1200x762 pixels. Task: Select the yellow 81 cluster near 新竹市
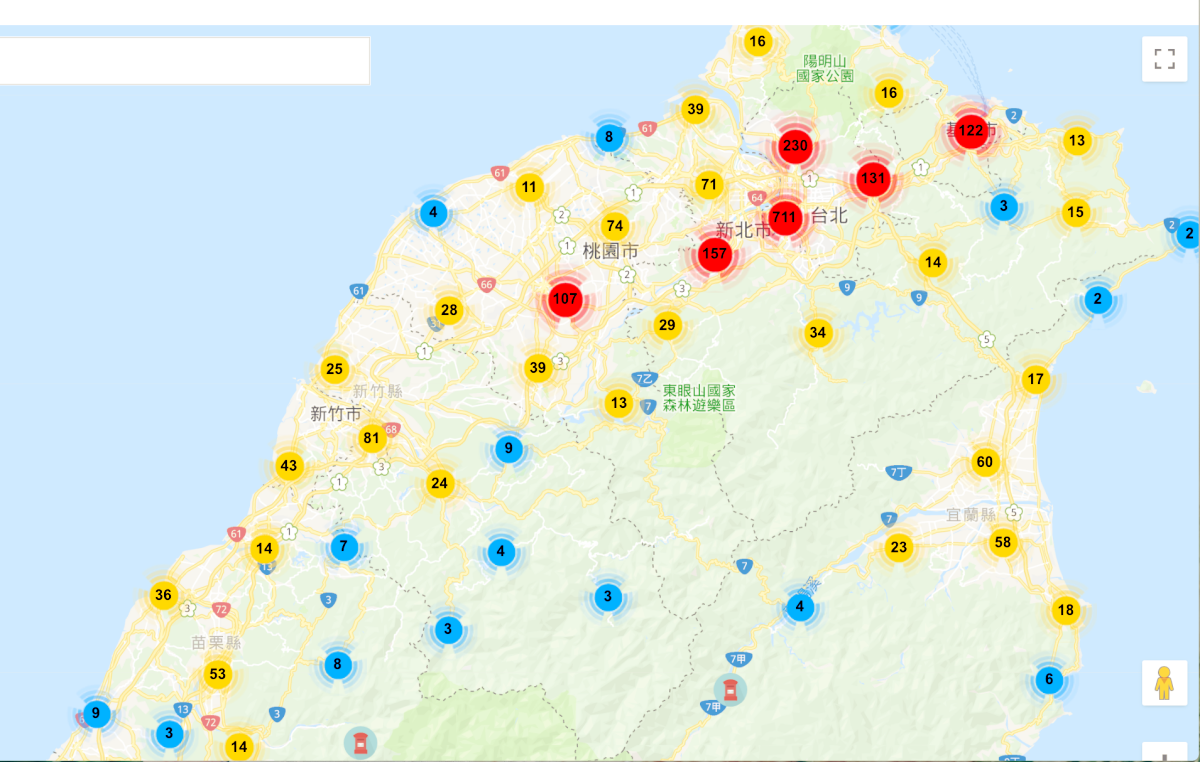[372, 438]
